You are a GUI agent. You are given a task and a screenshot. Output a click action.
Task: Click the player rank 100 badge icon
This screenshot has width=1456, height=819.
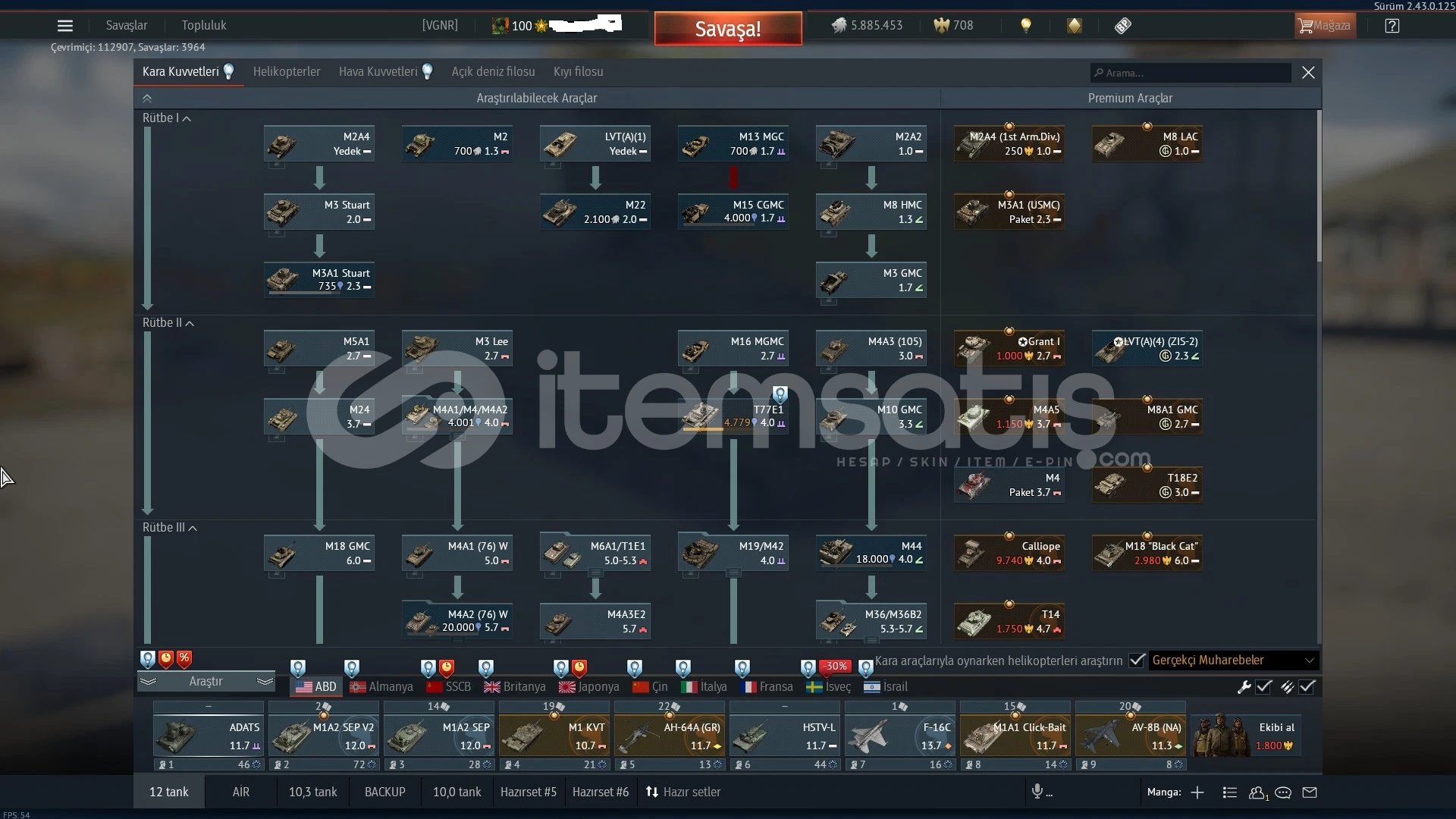click(x=500, y=26)
